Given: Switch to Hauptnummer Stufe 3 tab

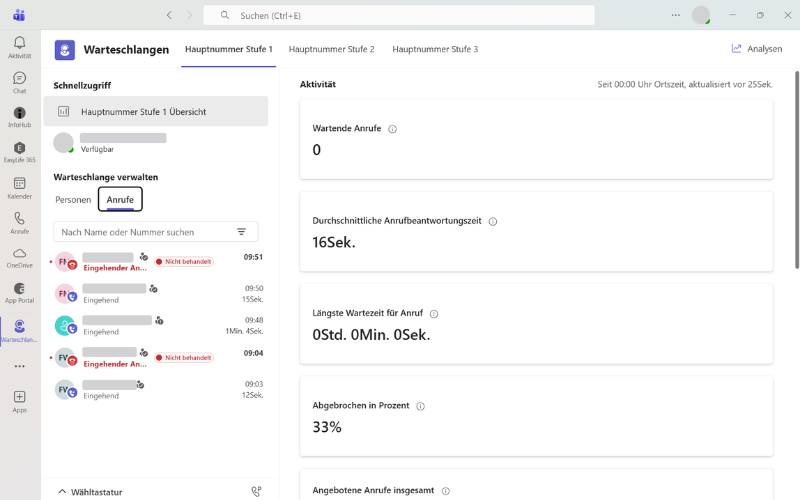Looking at the screenshot, I should 435,49.
